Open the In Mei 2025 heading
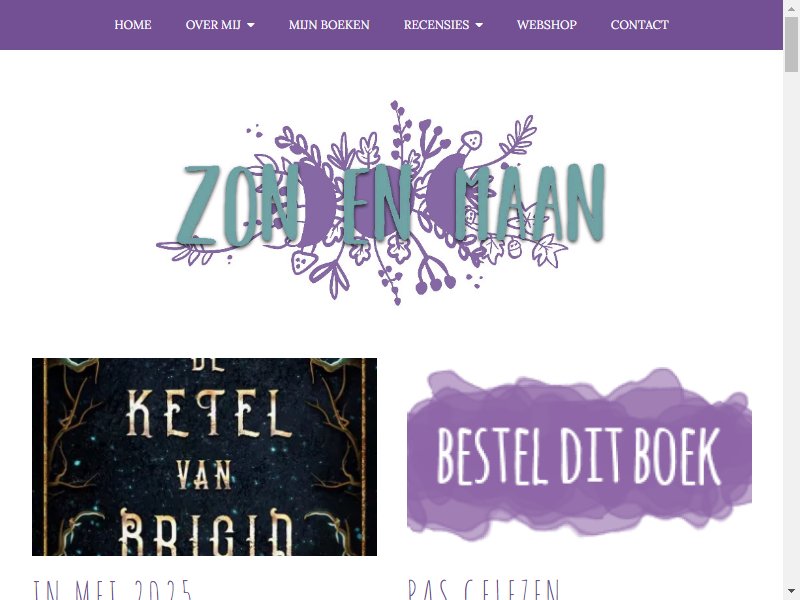This screenshot has height=600, width=800. pos(112,590)
